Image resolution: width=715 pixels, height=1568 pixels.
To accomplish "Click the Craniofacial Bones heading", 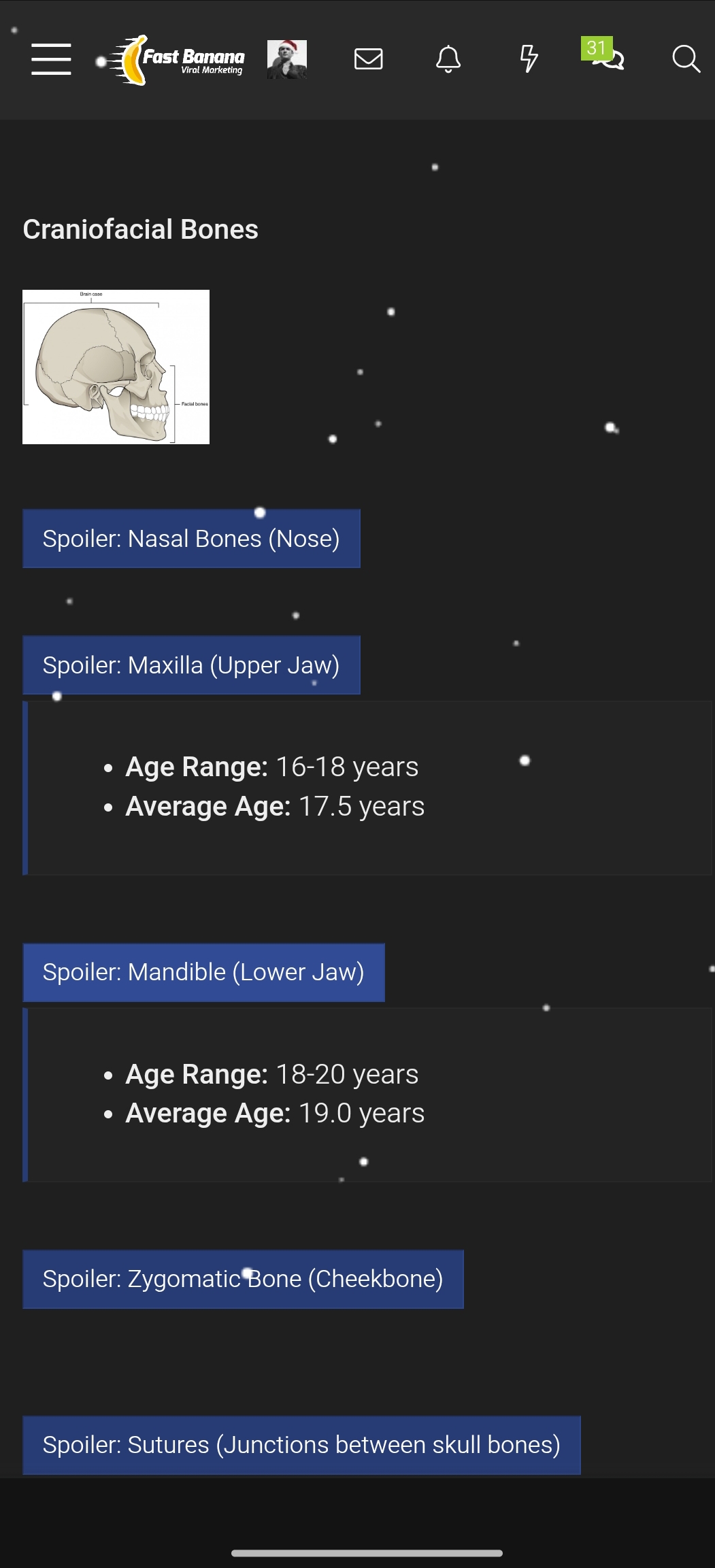I will [140, 229].
